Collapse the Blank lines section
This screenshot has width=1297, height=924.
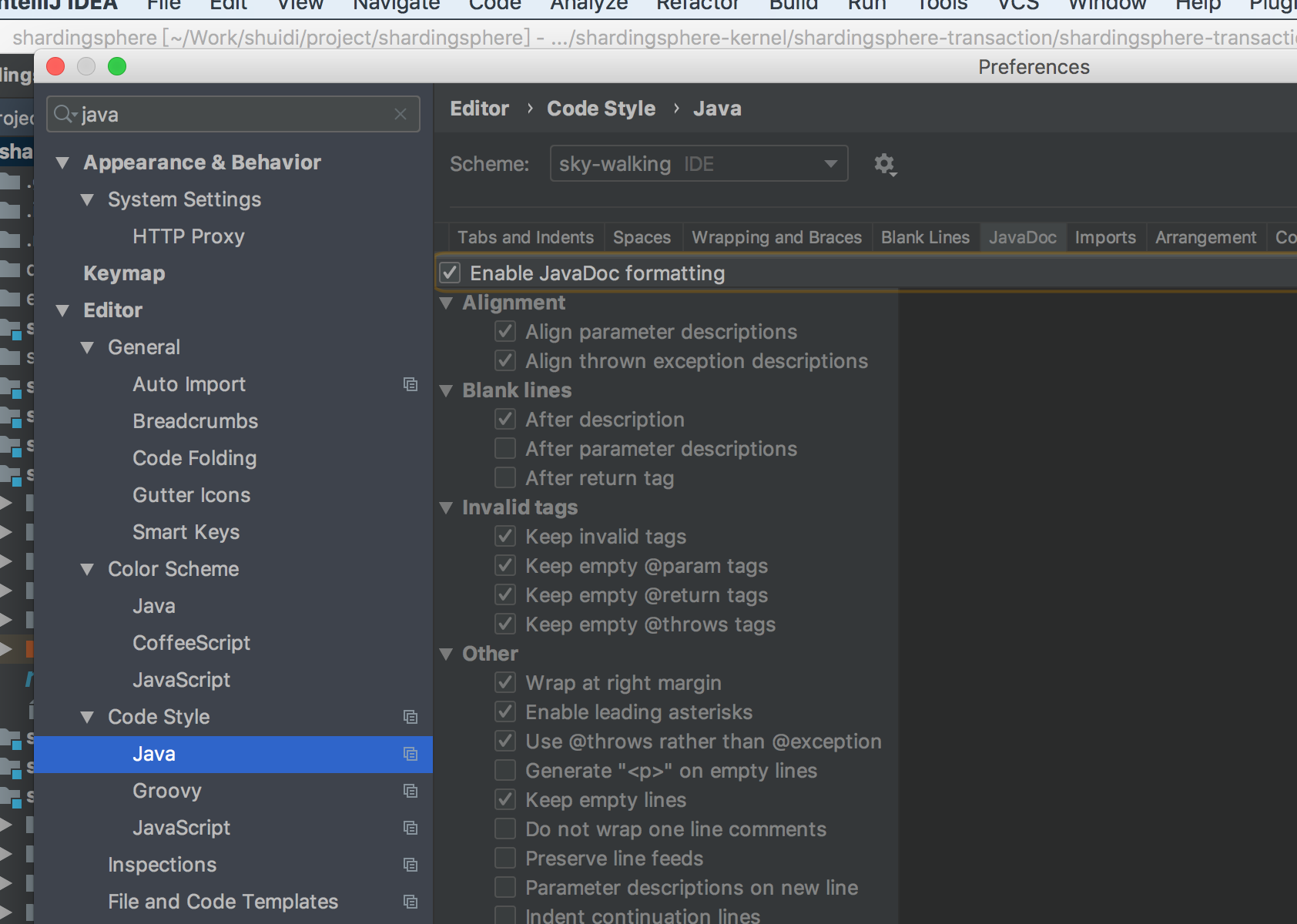[446, 391]
